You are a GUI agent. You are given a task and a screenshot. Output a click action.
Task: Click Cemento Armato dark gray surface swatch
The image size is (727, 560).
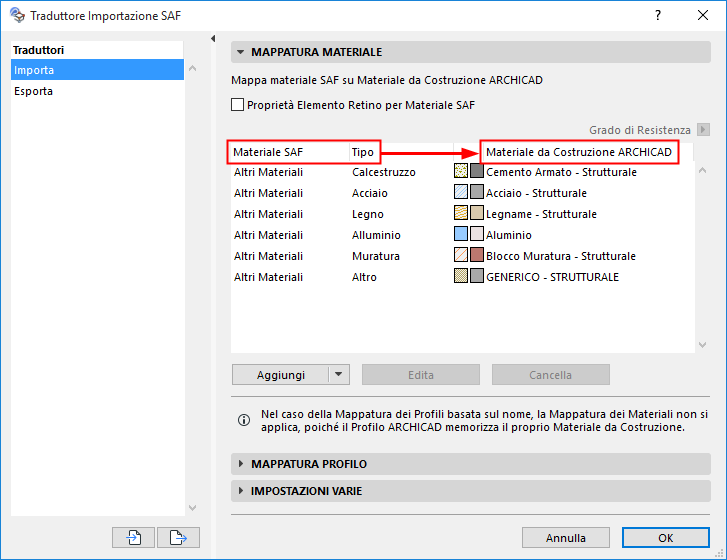pos(477,171)
